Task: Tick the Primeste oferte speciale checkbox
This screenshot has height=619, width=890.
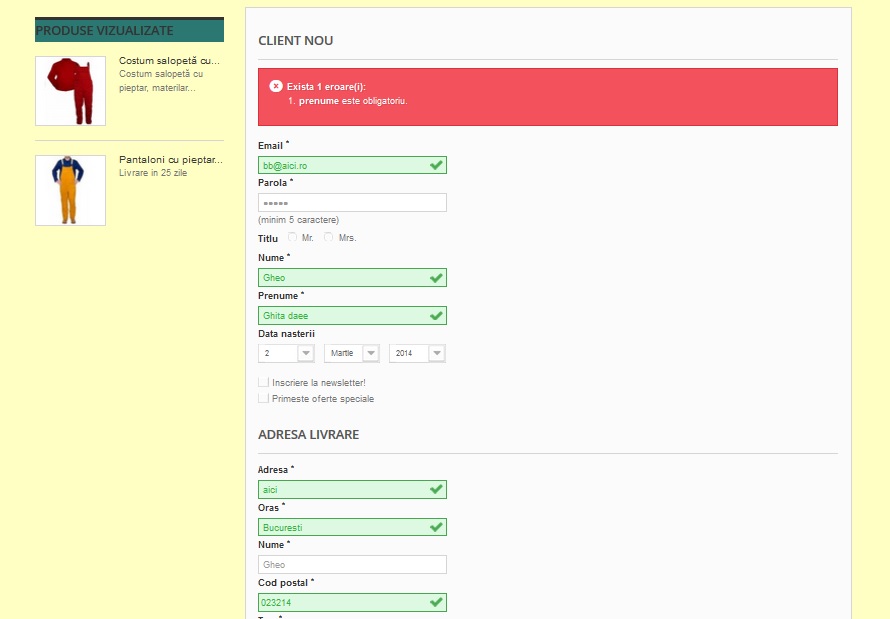Action: 263,398
